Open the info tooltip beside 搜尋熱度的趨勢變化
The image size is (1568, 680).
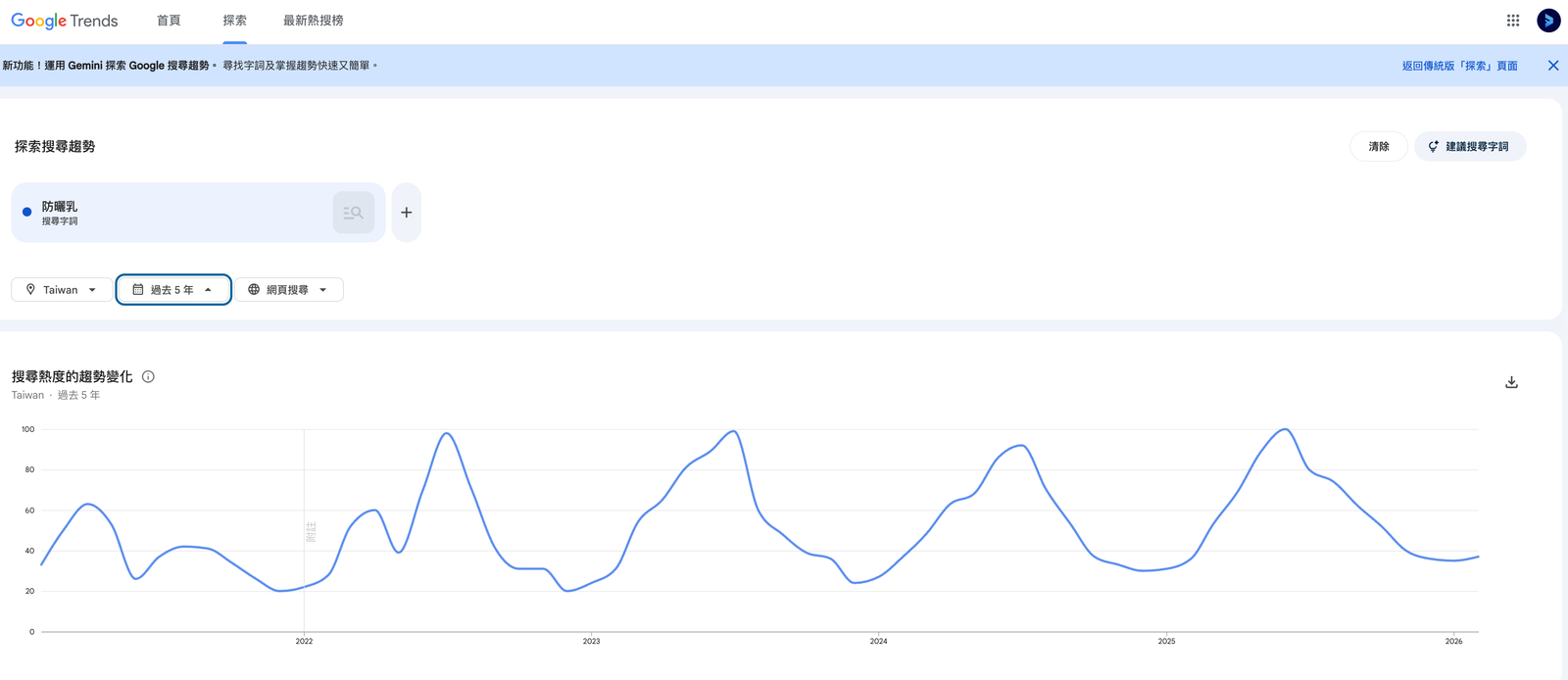148,376
